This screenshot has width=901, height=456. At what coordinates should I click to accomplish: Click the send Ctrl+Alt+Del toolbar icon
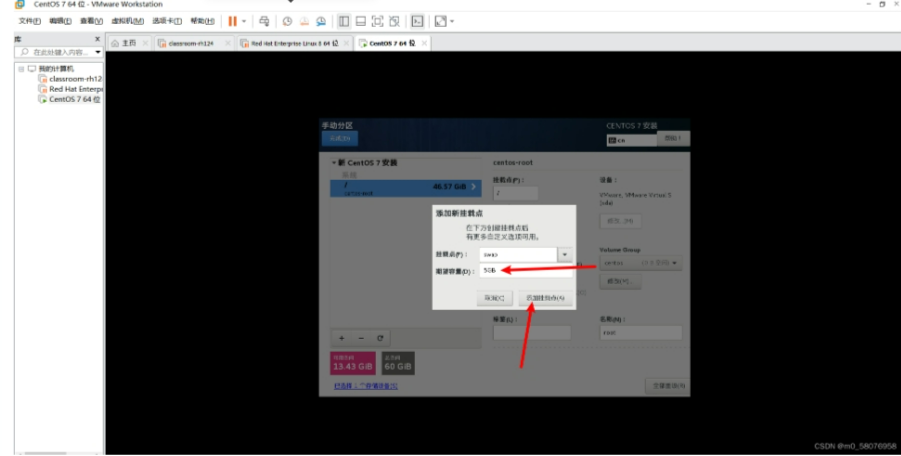(264, 21)
